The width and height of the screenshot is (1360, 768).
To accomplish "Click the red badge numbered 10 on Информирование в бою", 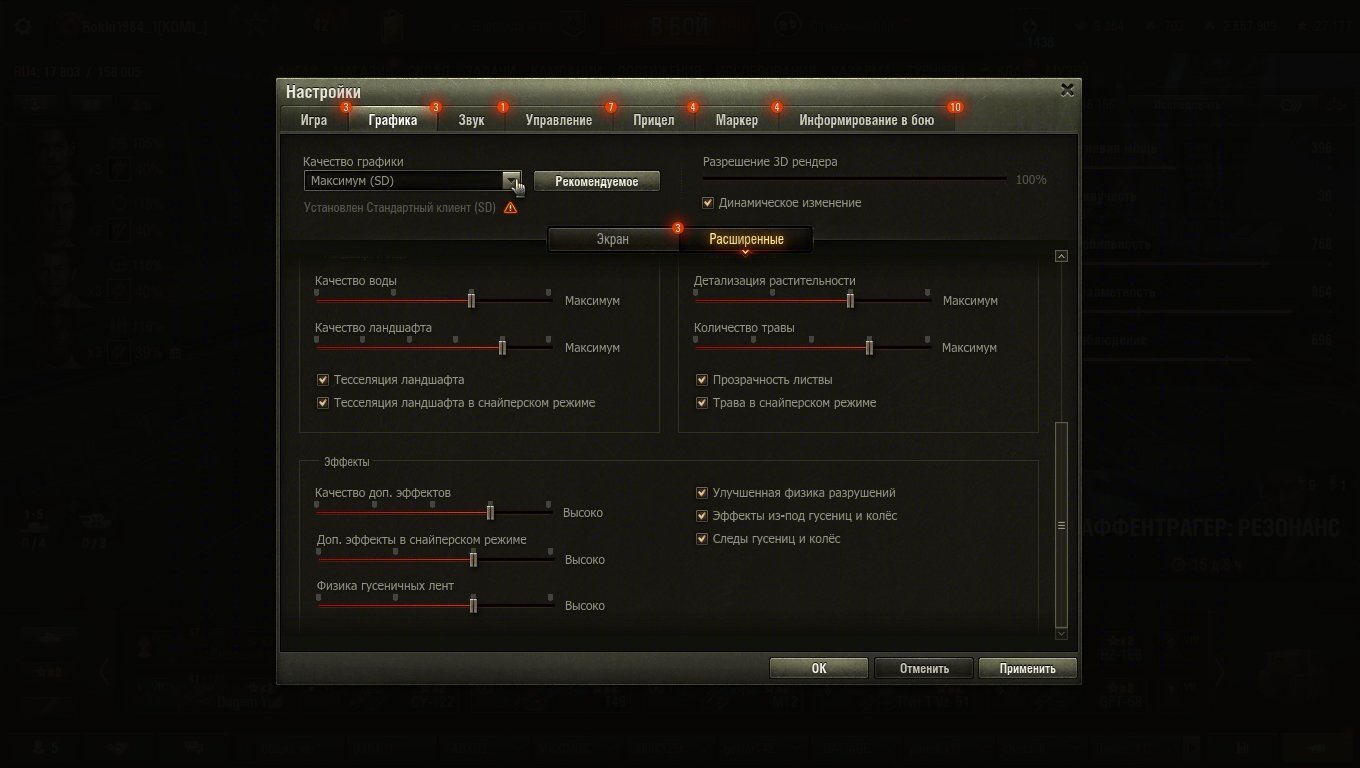I will pos(954,107).
